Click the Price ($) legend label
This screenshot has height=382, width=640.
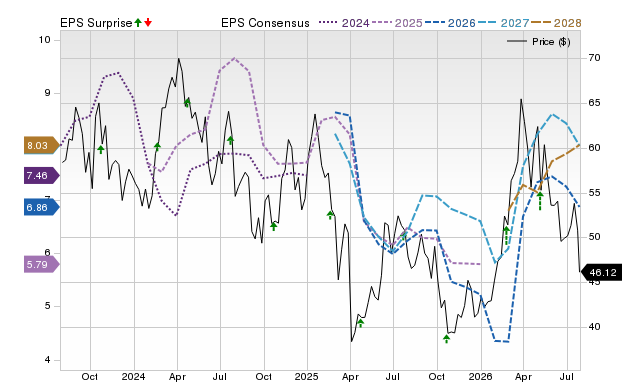coord(551,42)
